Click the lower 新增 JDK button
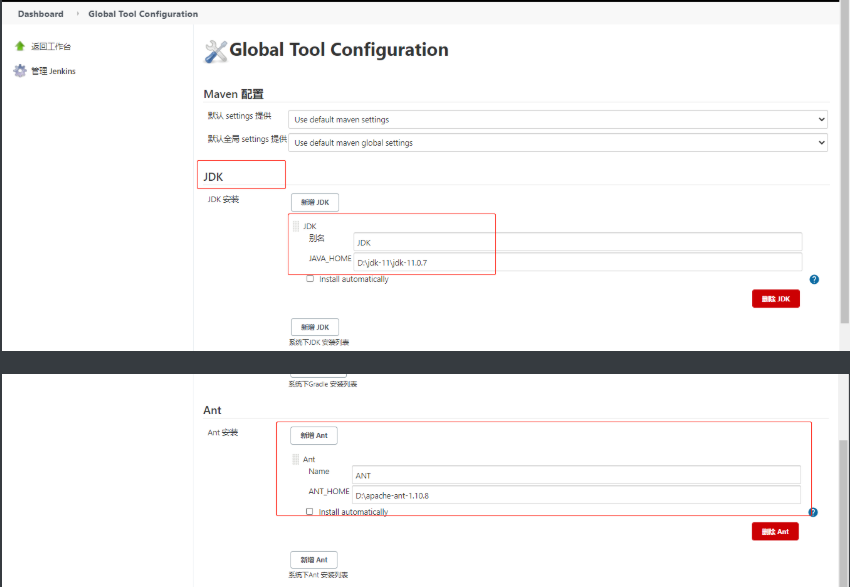 (x=315, y=327)
